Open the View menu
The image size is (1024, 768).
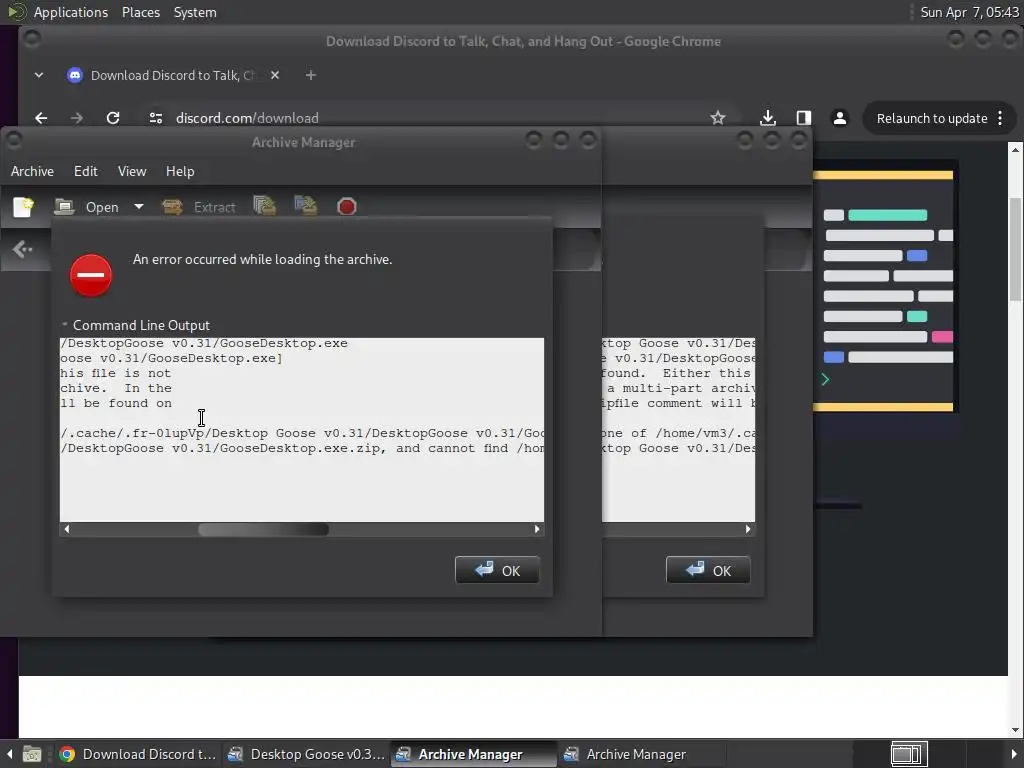tap(132, 171)
